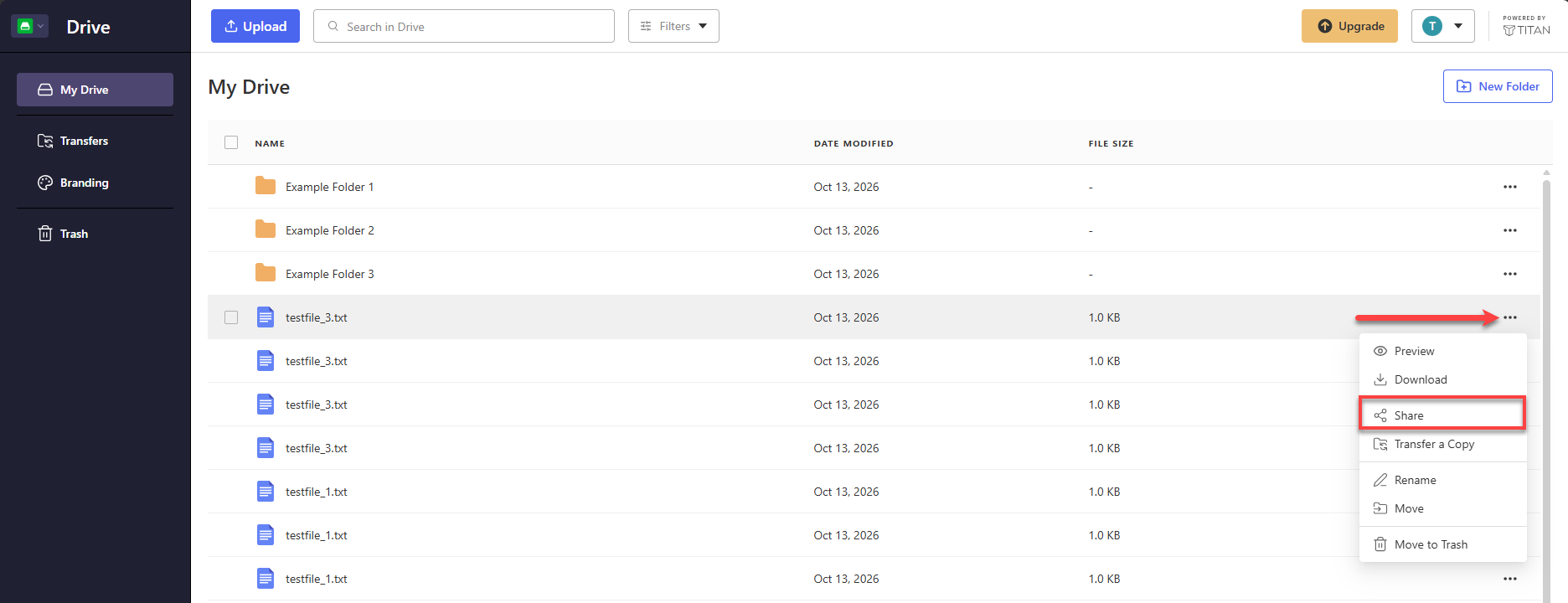1568x603 pixels.
Task: Click the Download arrow icon in context menu
Action: tap(1380, 379)
